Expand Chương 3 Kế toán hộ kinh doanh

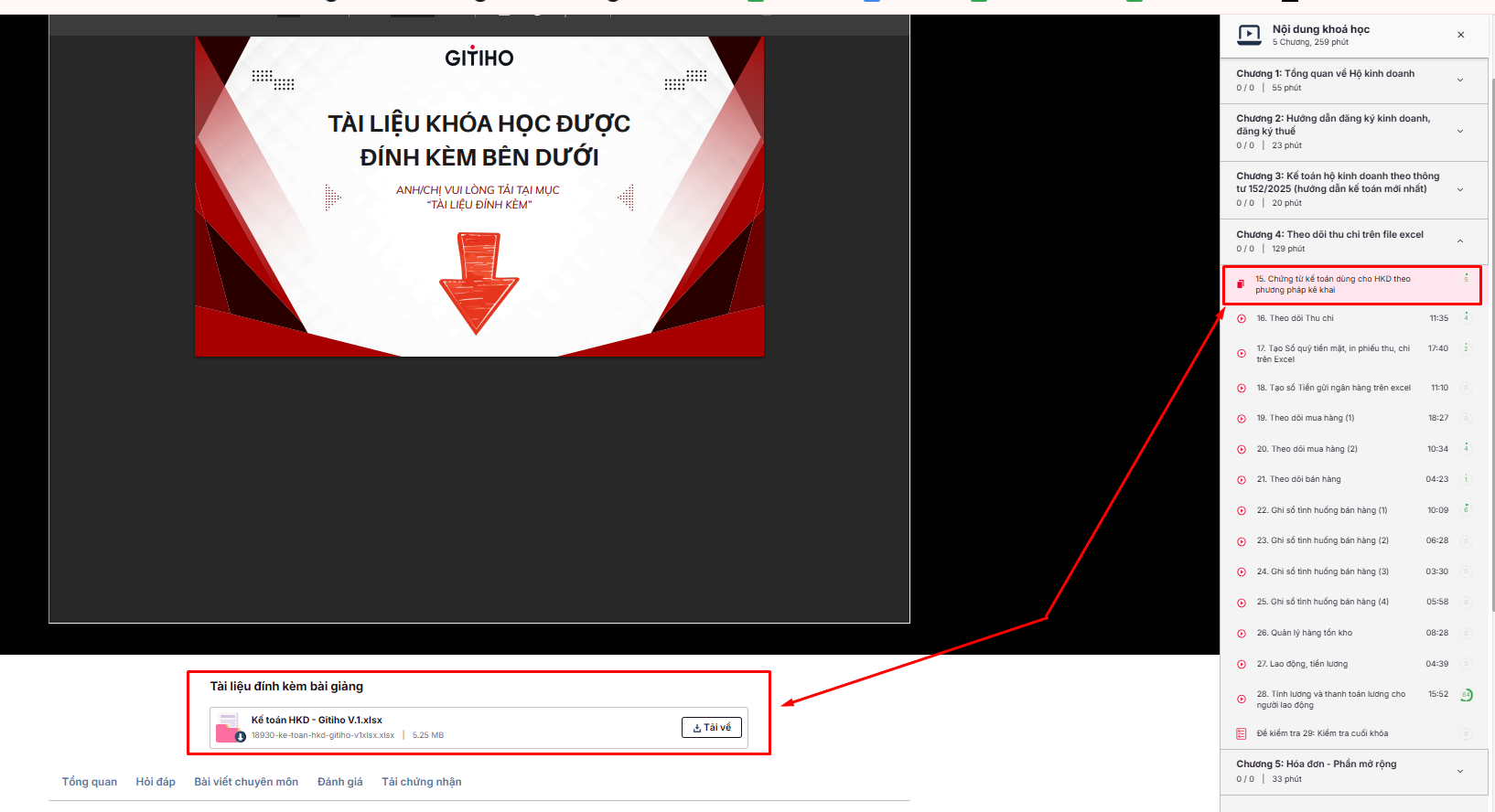coord(1460,189)
